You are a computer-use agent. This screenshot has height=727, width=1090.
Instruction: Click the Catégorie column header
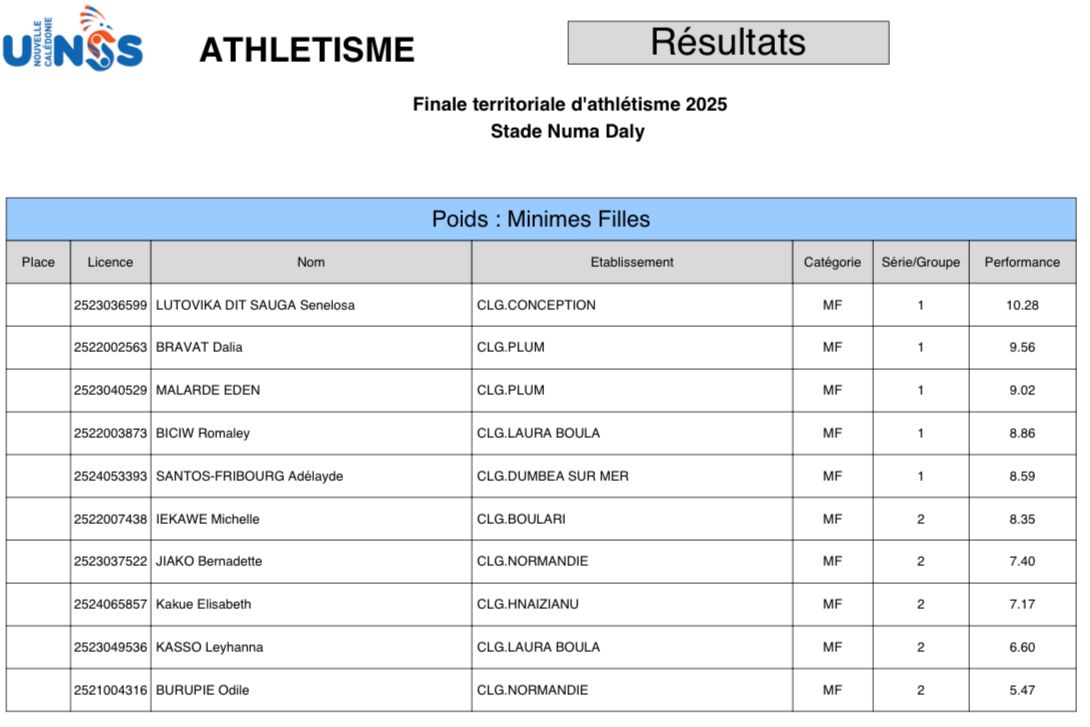[x=832, y=262]
